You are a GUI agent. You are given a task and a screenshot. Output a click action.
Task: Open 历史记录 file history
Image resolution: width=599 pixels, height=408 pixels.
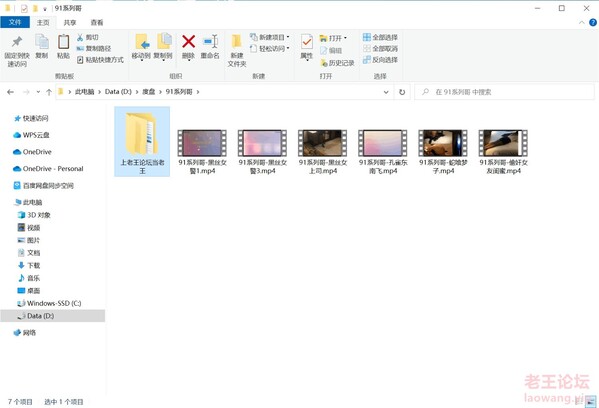337,63
